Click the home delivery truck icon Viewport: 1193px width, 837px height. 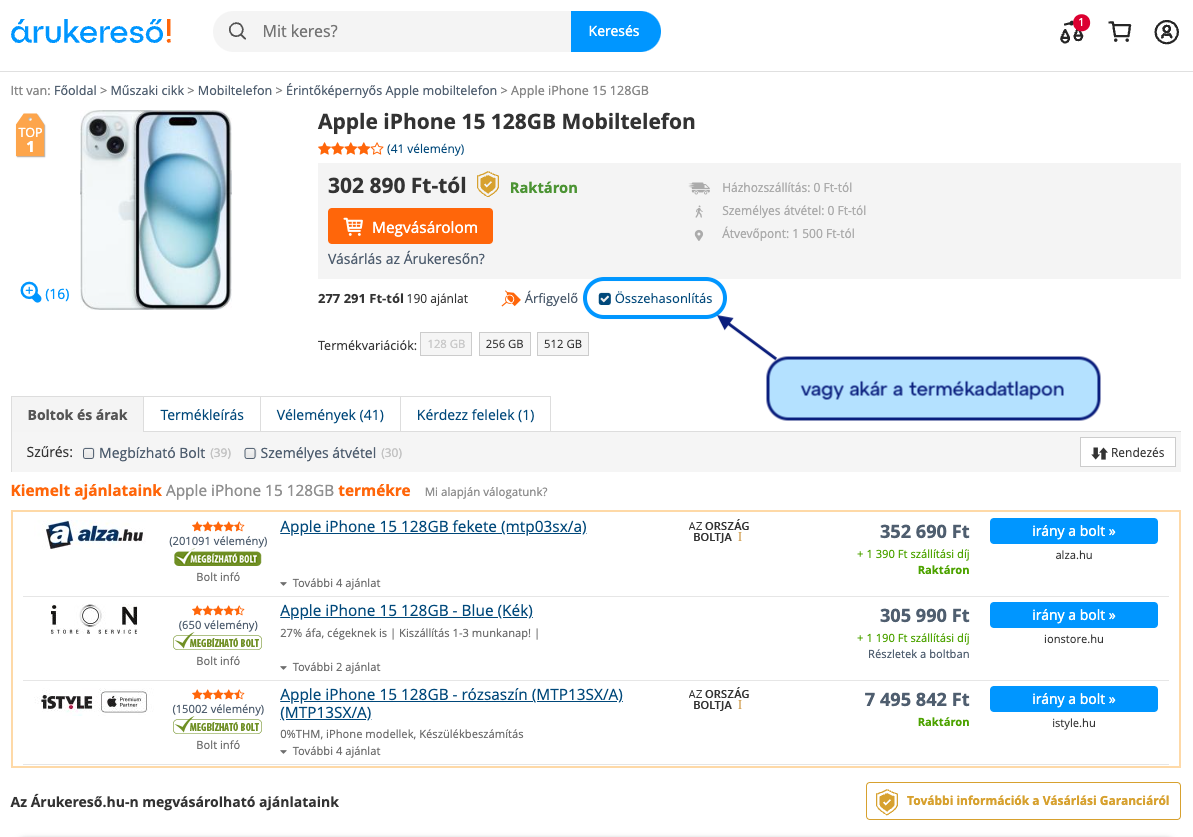click(x=699, y=187)
